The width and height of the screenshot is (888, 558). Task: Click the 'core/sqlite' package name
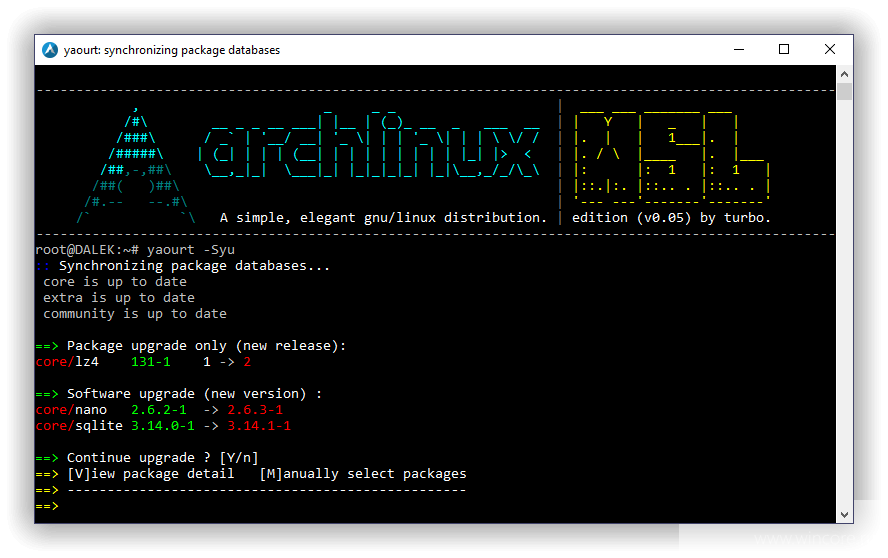tap(79, 425)
